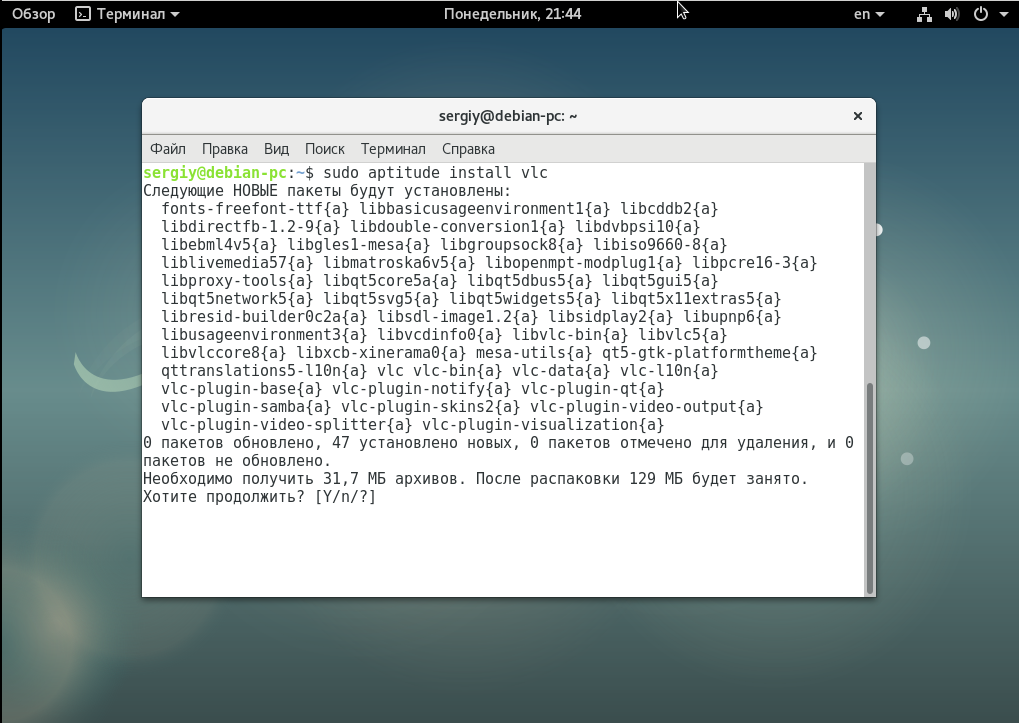Close the sergiy@debian-pc terminal window

pyautogui.click(x=857, y=116)
